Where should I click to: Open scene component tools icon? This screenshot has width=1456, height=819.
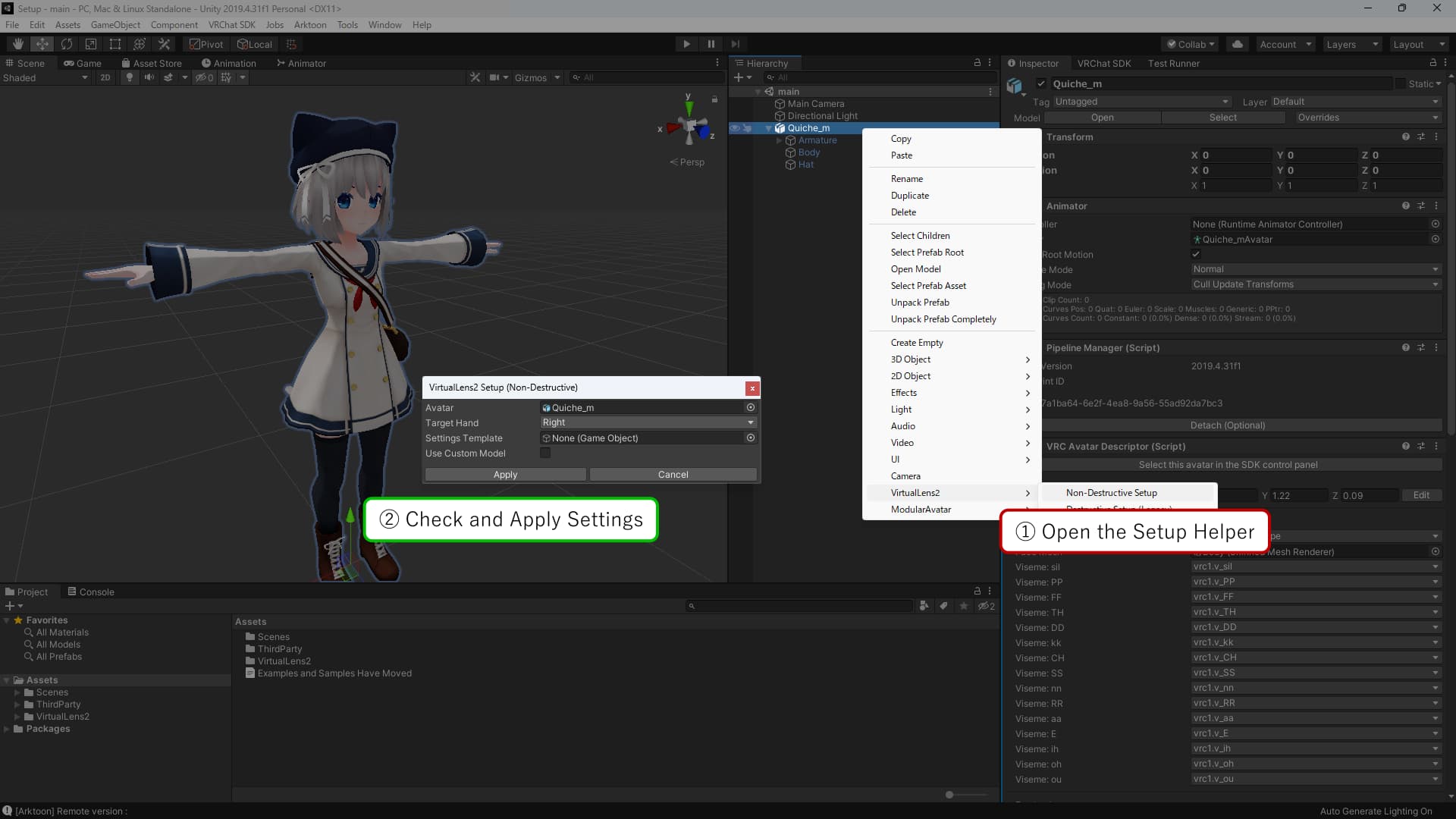475,77
